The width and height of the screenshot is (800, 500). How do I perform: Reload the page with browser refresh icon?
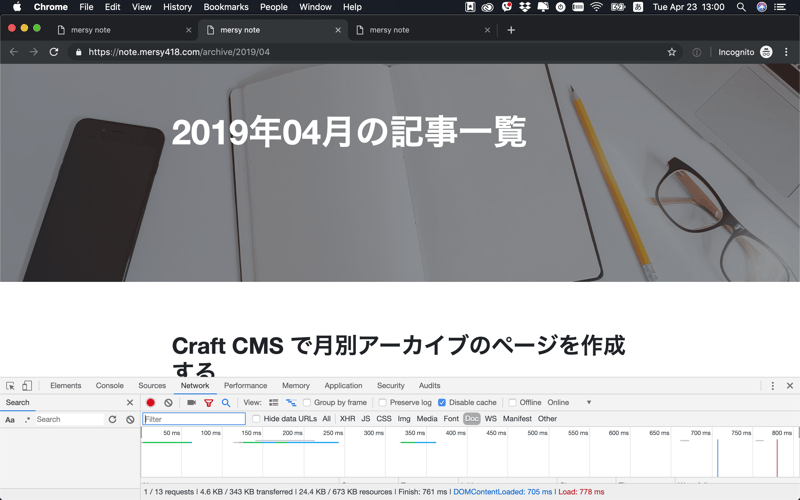pos(54,52)
